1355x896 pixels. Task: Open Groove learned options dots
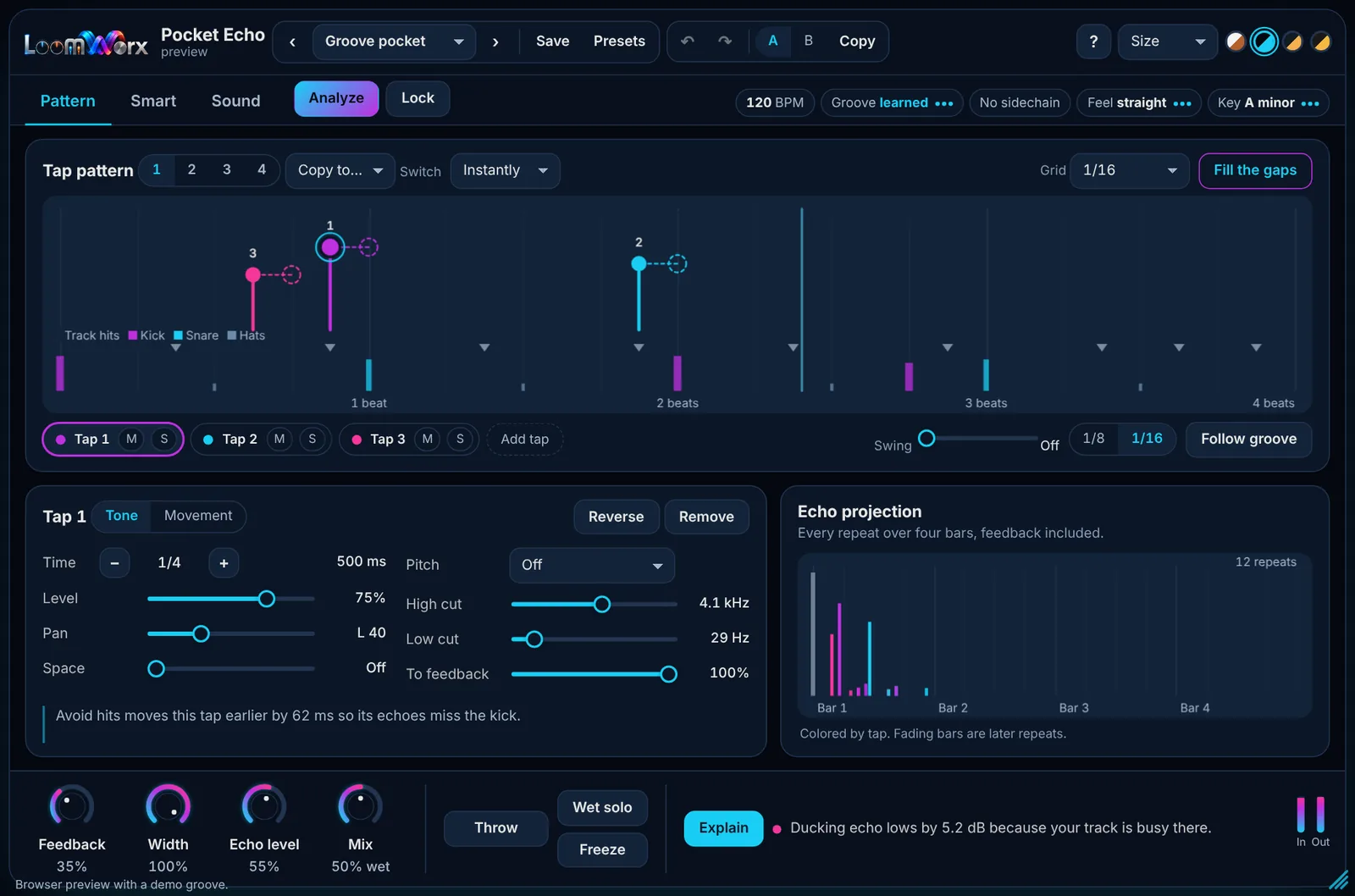944,103
